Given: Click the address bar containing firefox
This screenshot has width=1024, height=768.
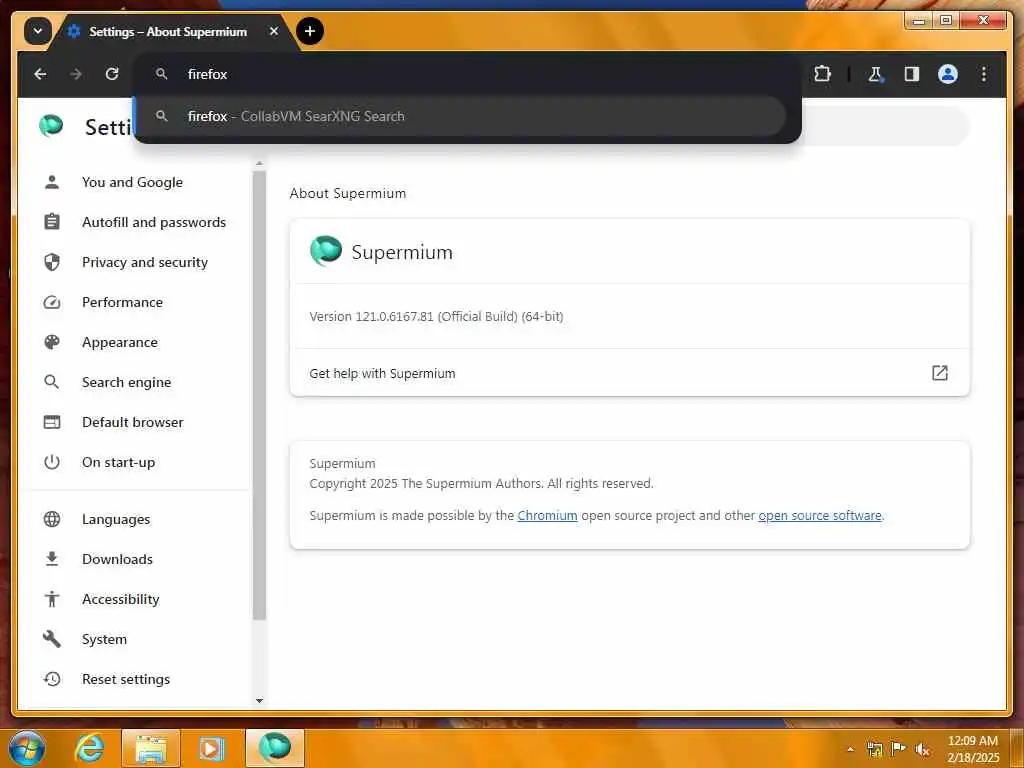Looking at the screenshot, I should pyautogui.click(x=466, y=74).
